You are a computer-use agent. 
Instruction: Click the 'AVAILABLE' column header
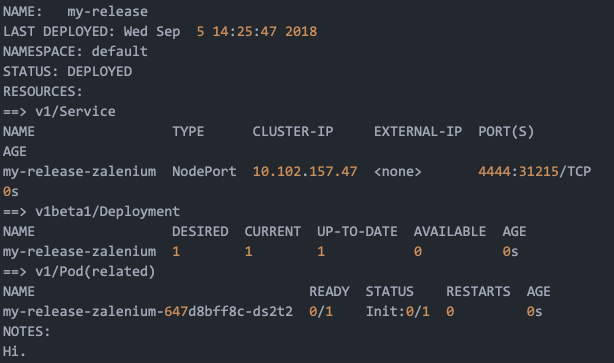point(450,231)
